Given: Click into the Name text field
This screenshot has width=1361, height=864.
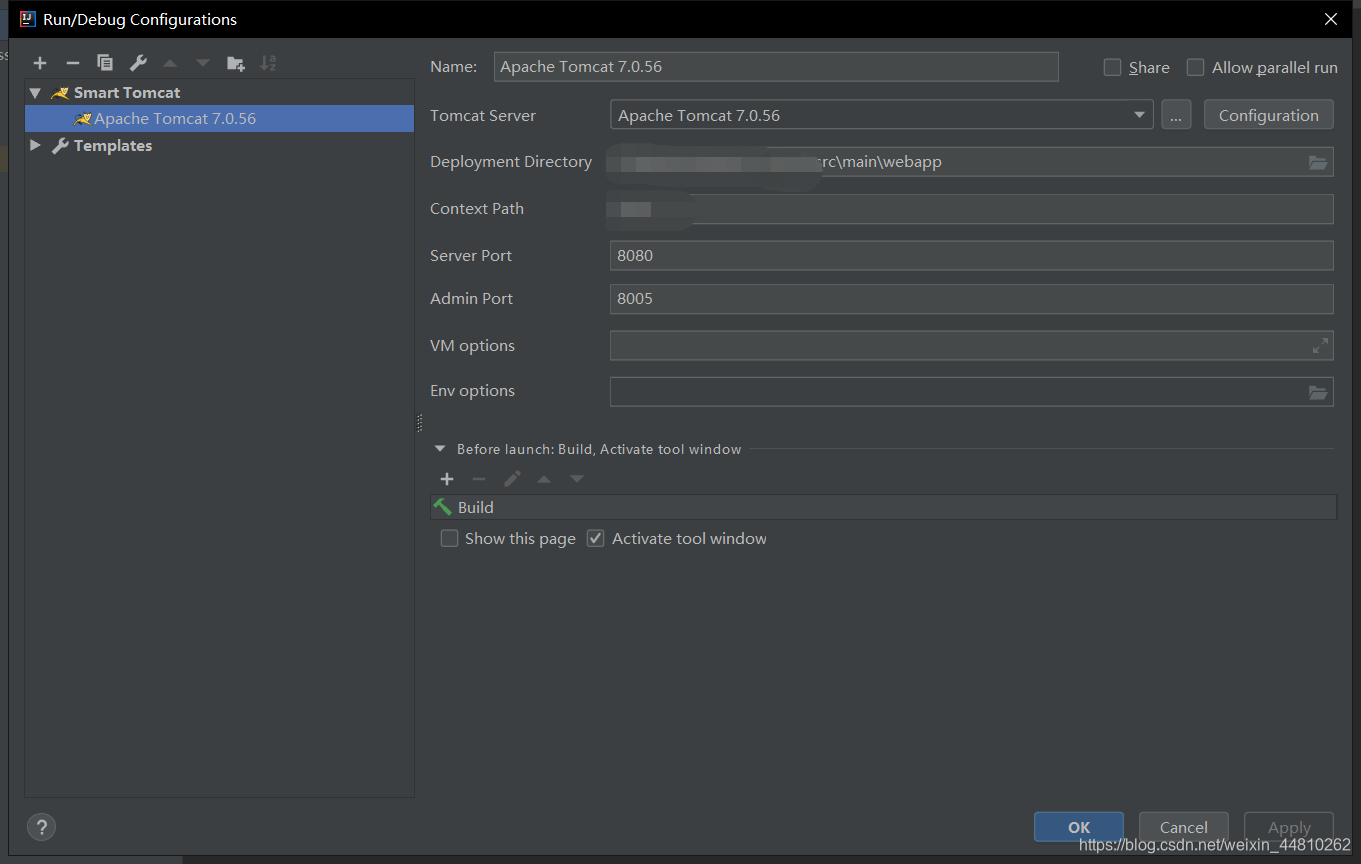Looking at the screenshot, I should click(776, 67).
